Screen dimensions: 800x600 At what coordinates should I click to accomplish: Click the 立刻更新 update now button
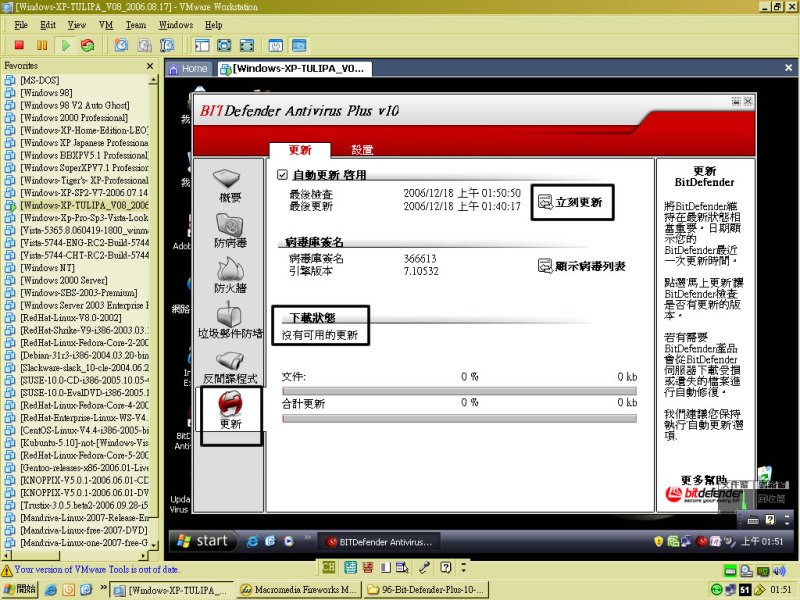[x=572, y=202]
